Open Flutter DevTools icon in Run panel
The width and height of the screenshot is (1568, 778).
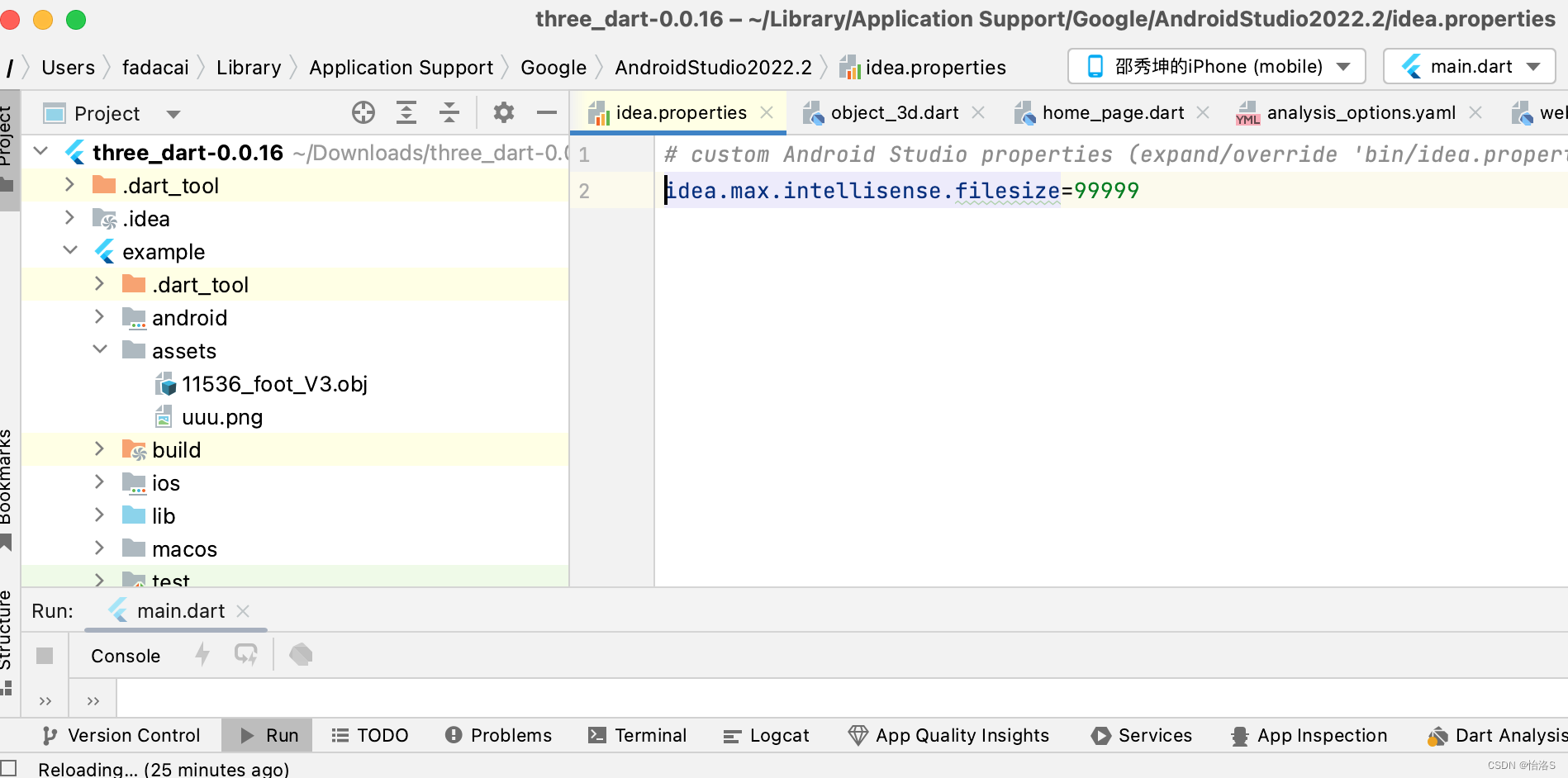pos(301,655)
